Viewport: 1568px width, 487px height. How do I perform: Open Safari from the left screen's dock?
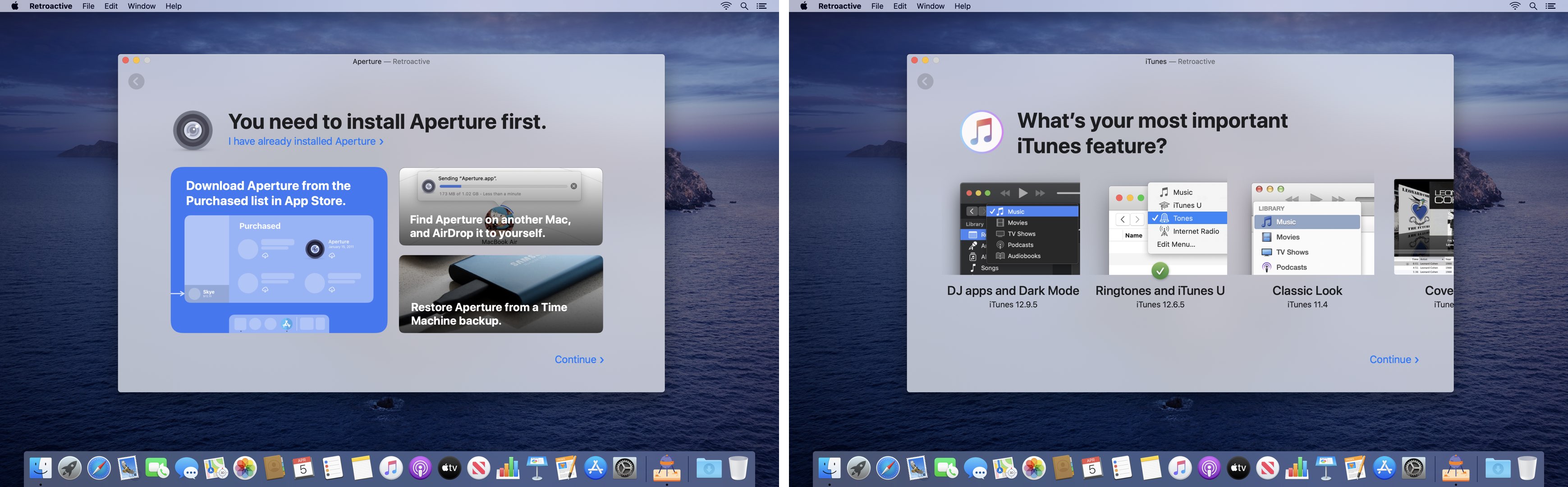pos(99,468)
